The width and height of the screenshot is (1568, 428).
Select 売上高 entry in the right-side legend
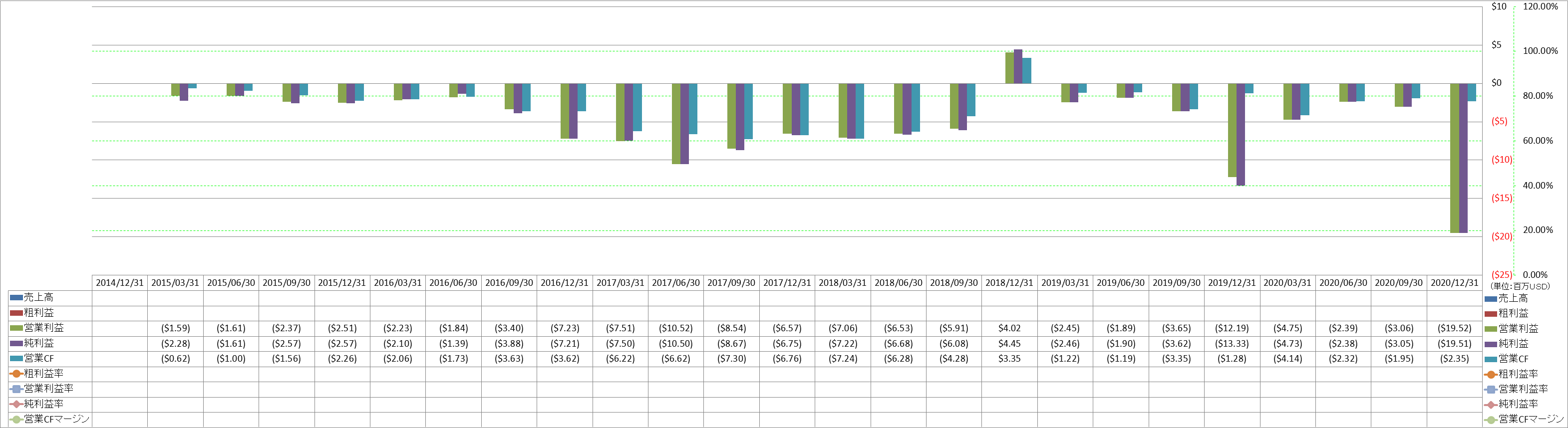click(1506, 298)
